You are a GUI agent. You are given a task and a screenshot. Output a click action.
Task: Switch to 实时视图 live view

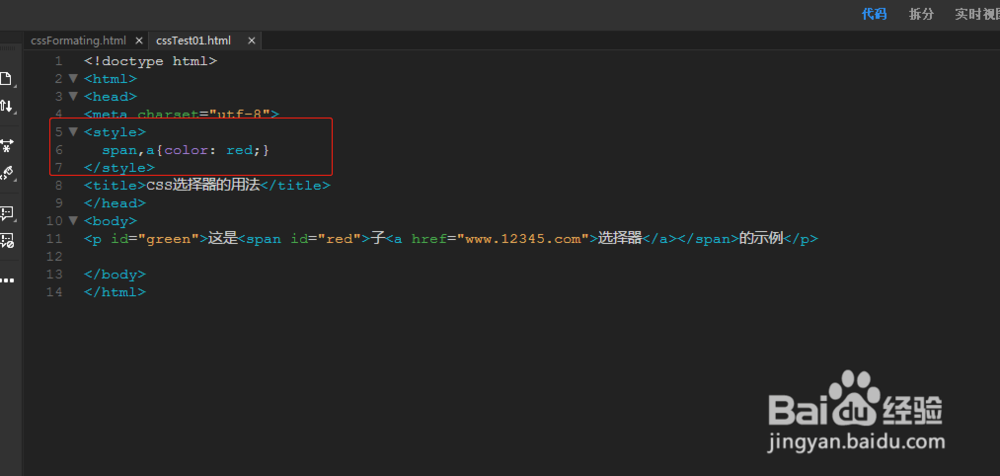pos(977,14)
